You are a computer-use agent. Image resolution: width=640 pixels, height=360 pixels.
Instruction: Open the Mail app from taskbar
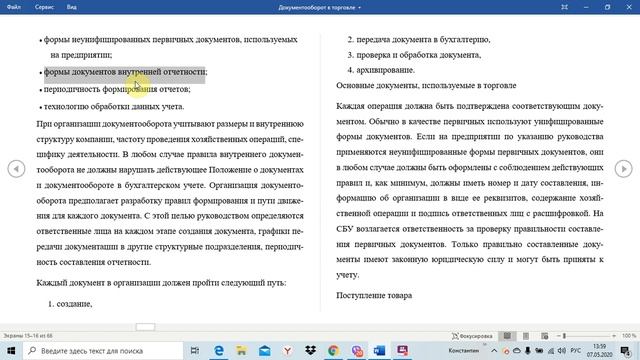tap(264, 351)
